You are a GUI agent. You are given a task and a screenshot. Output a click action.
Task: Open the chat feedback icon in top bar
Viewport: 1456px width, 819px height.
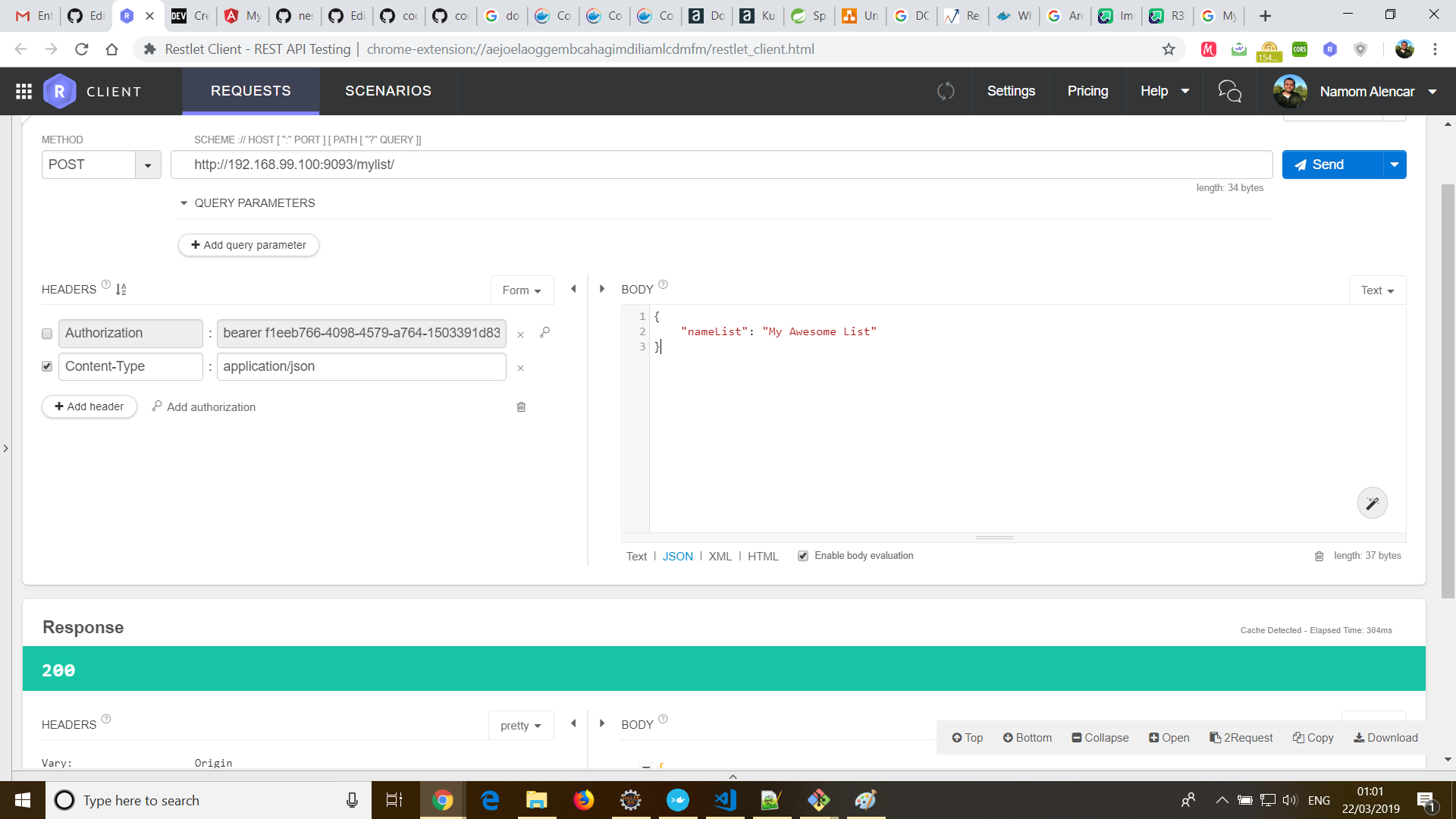coord(1229,91)
